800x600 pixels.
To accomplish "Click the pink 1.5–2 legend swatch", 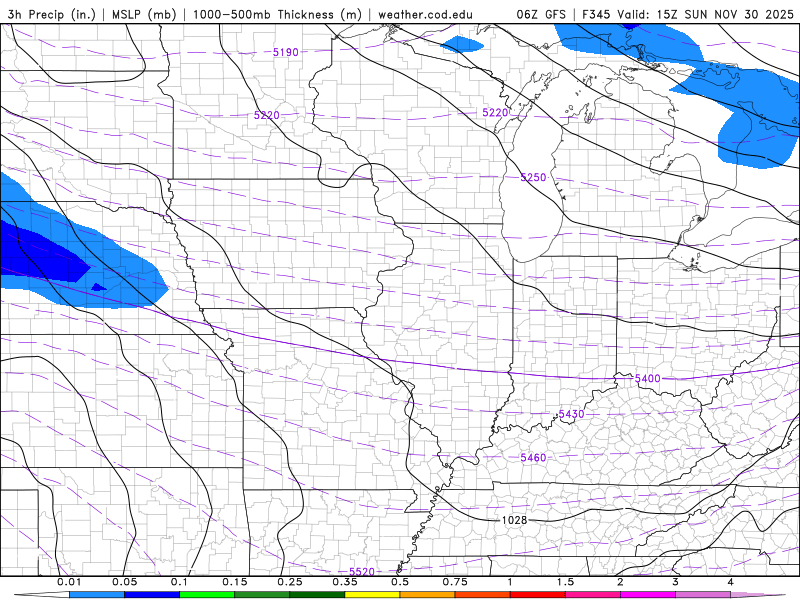I will coord(593,595).
